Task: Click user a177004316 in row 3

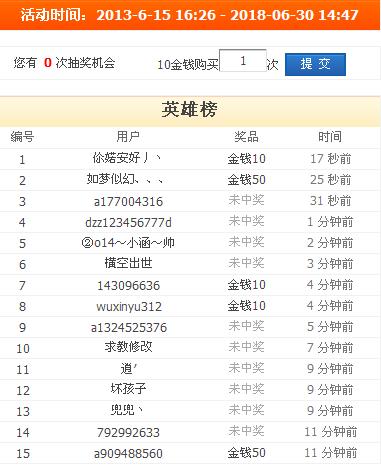Action: pyautogui.click(x=128, y=201)
